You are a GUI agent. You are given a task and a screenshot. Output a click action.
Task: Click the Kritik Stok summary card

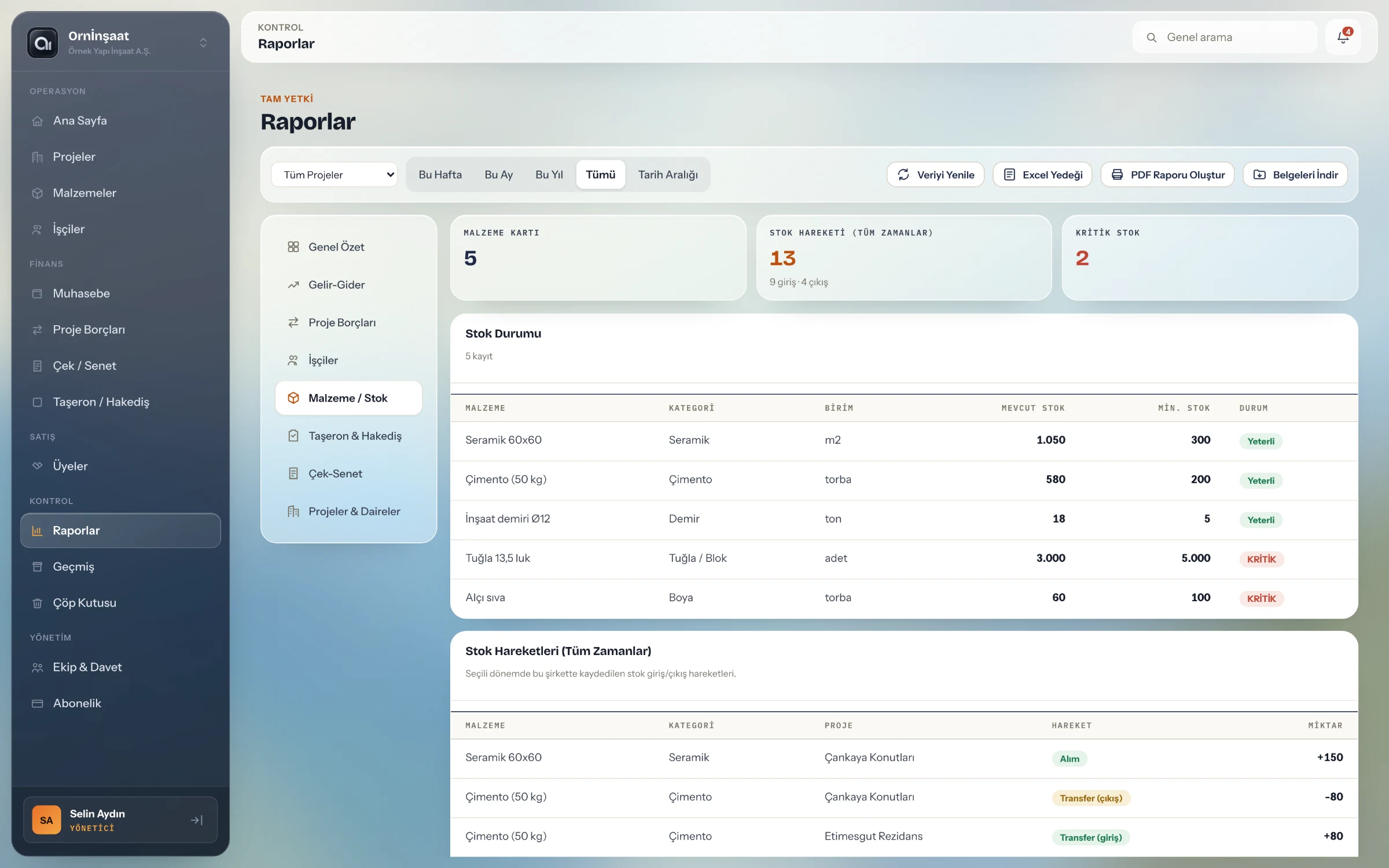(1210, 258)
